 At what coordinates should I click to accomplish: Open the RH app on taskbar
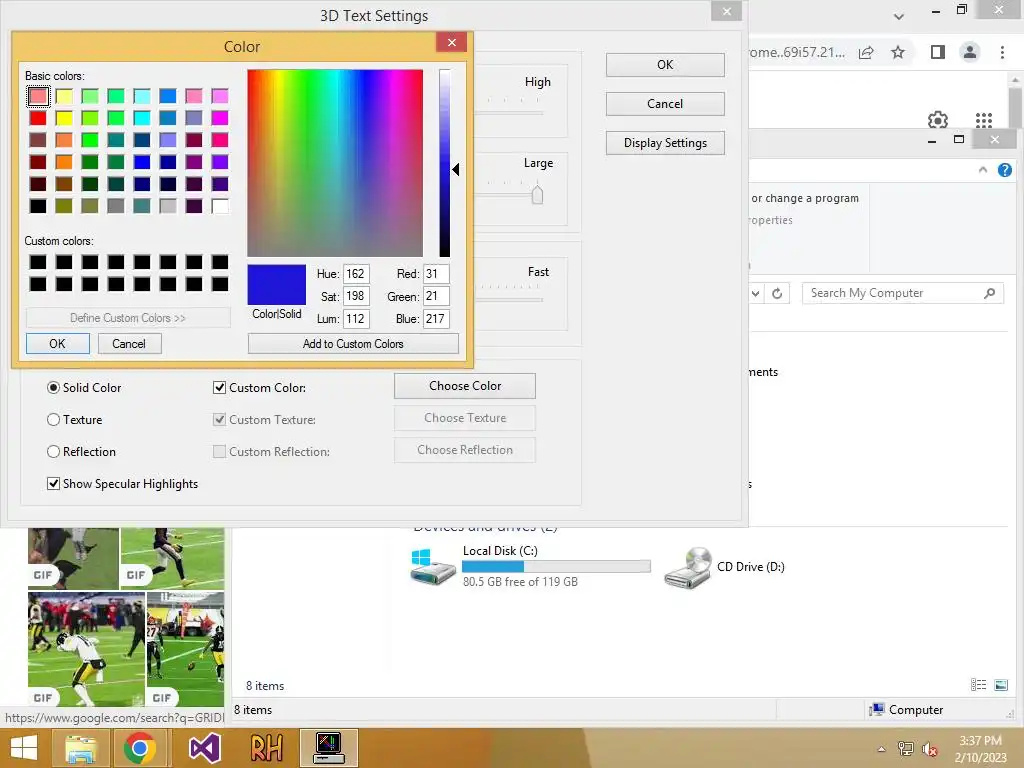click(x=266, y=748)
